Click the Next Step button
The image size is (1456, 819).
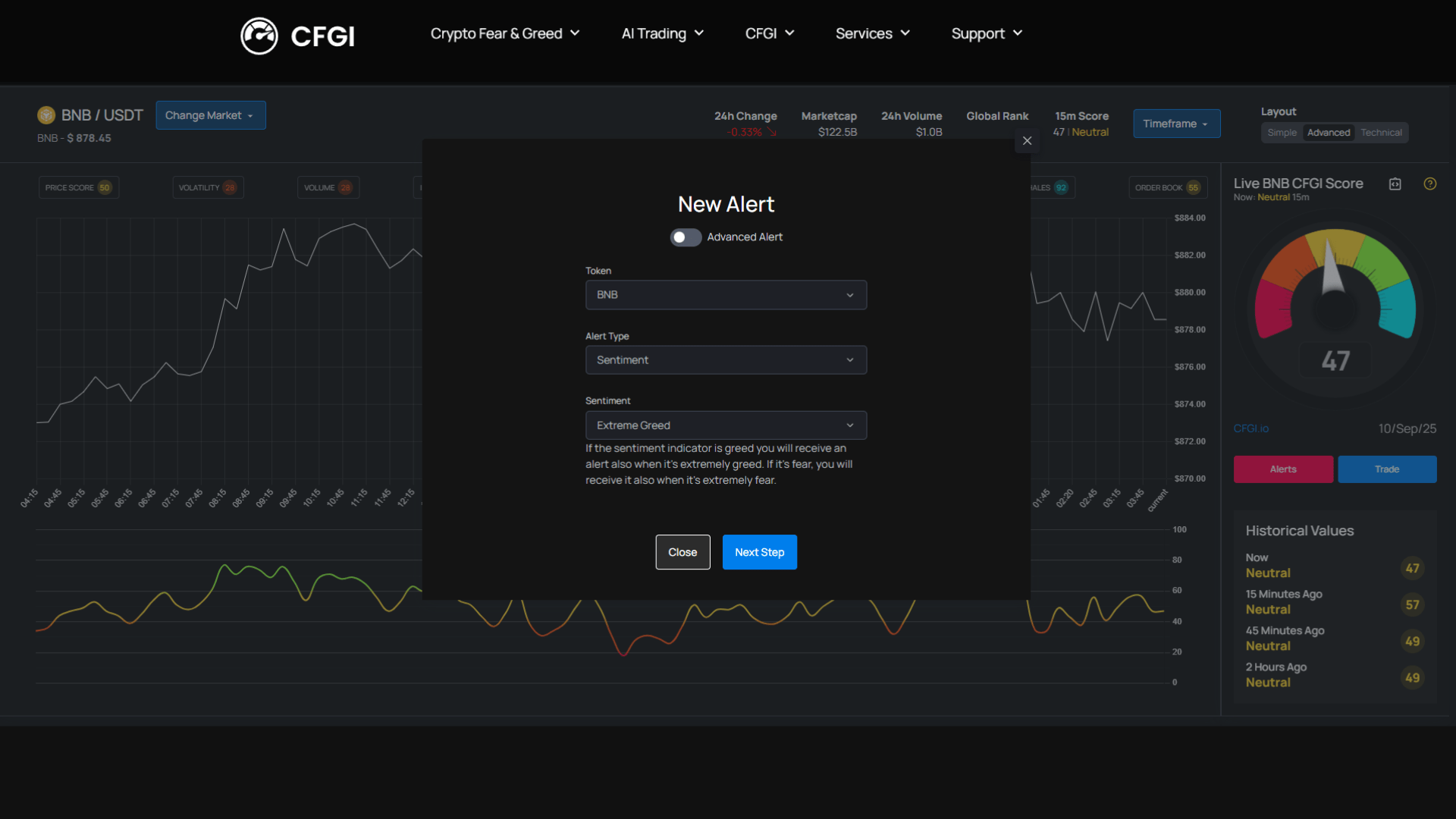pos(759,552)
